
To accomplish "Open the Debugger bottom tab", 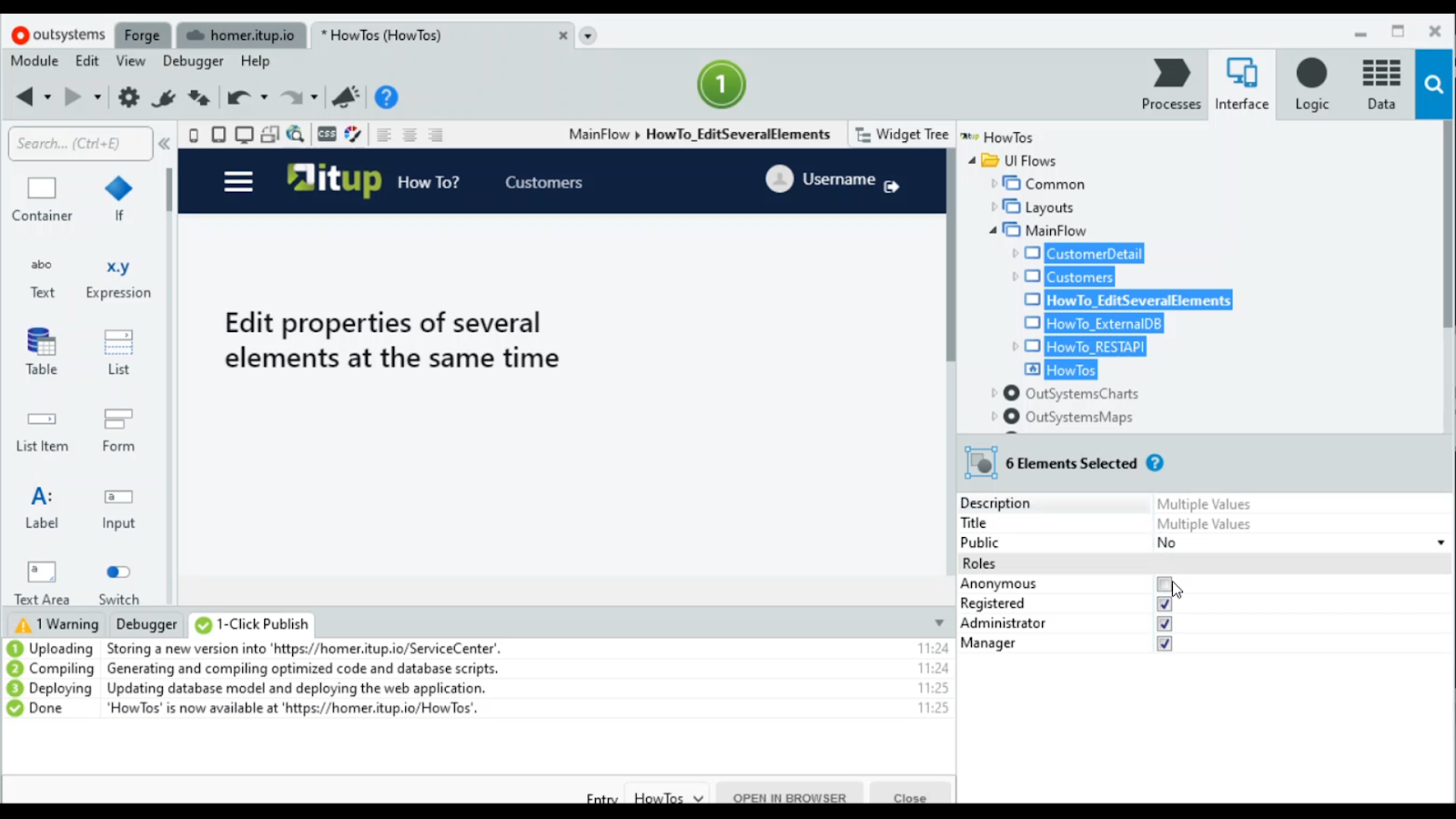I will click(146, 624).
